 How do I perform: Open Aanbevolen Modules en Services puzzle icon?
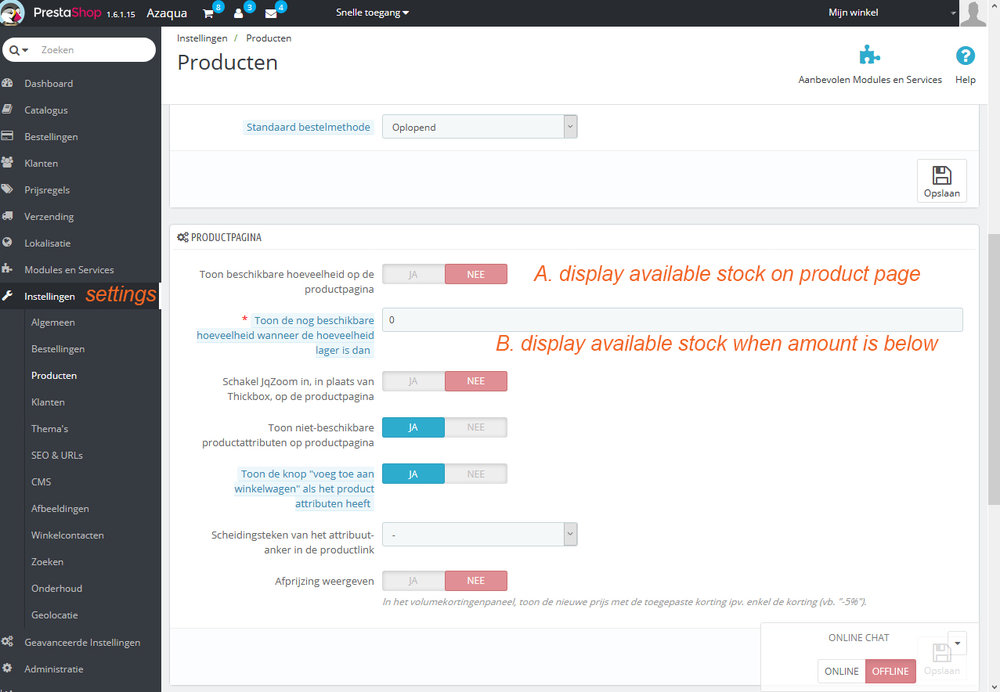pyautogui.click(x=869, y=55)
